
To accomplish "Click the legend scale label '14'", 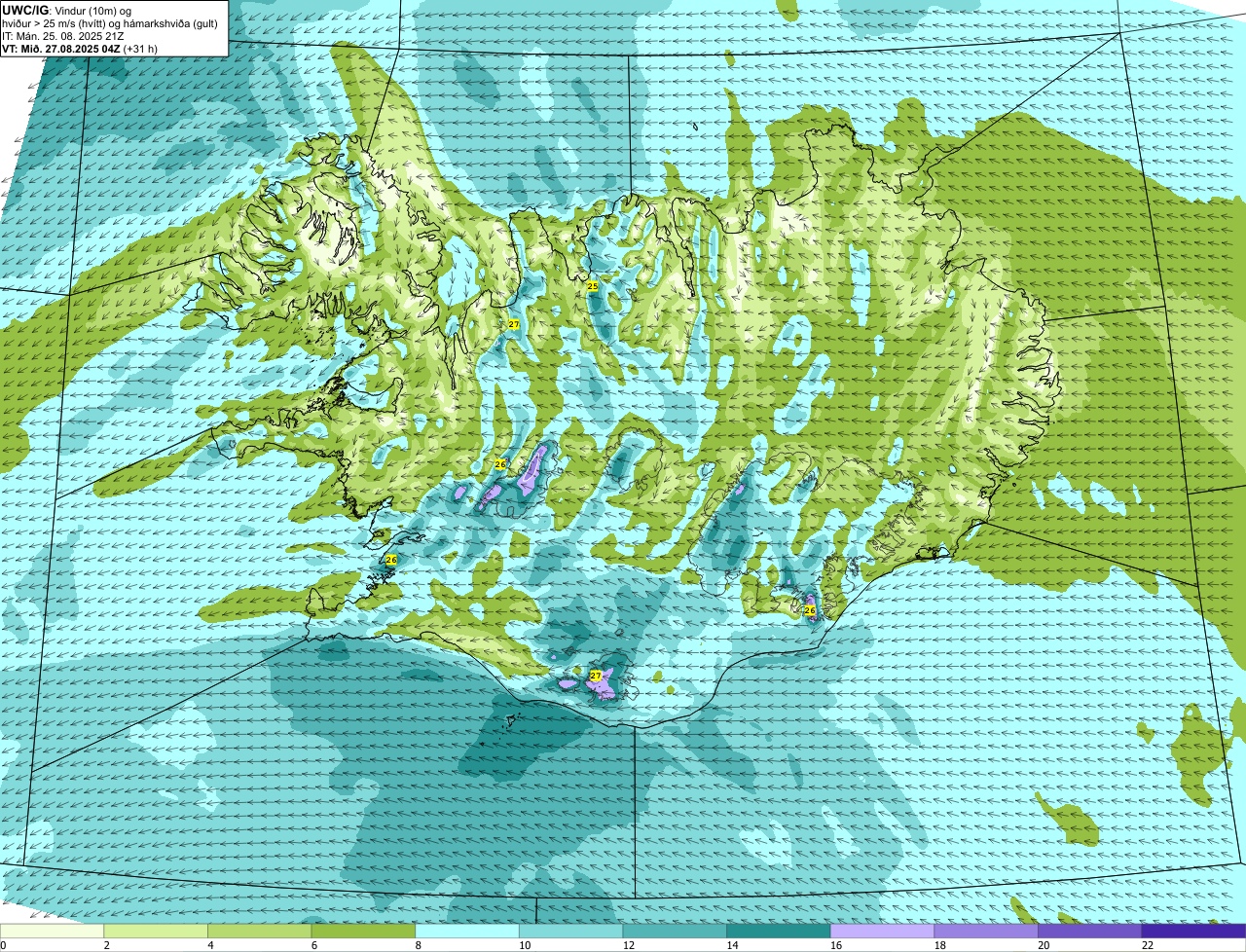I will click(732, 945).
